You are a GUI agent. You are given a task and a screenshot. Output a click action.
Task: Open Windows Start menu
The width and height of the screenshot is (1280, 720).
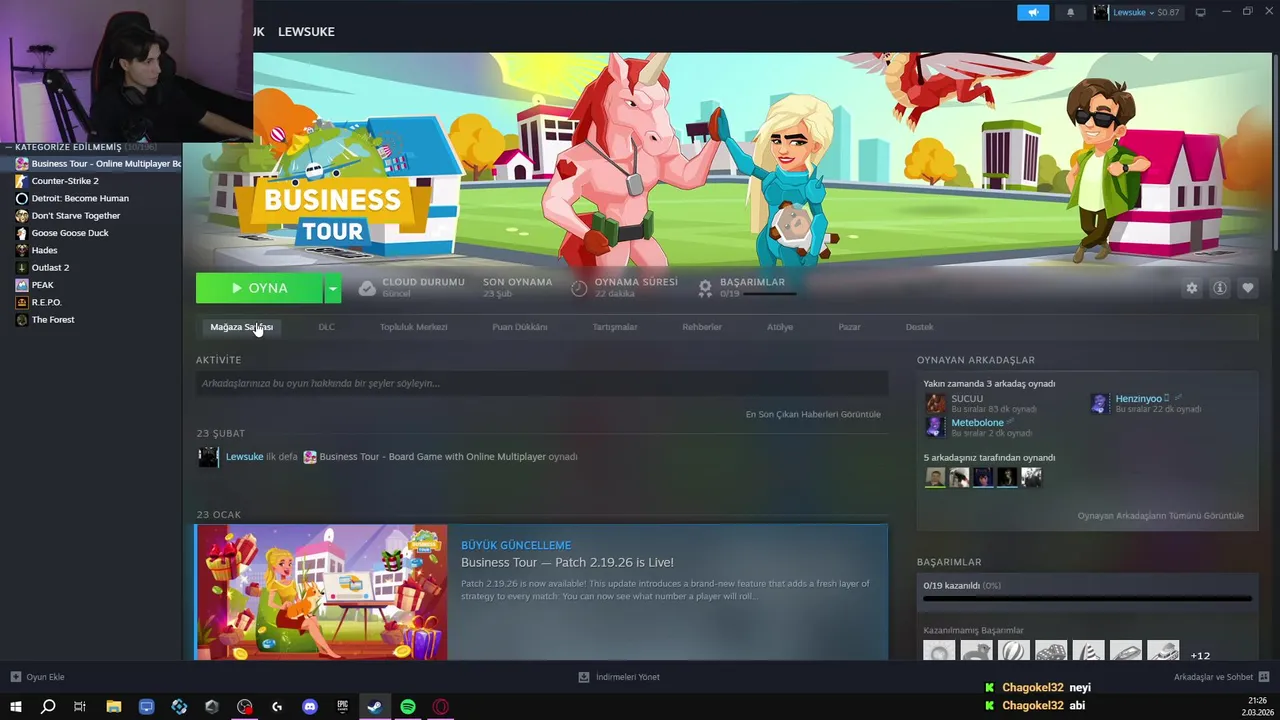(x=15, y=707)
